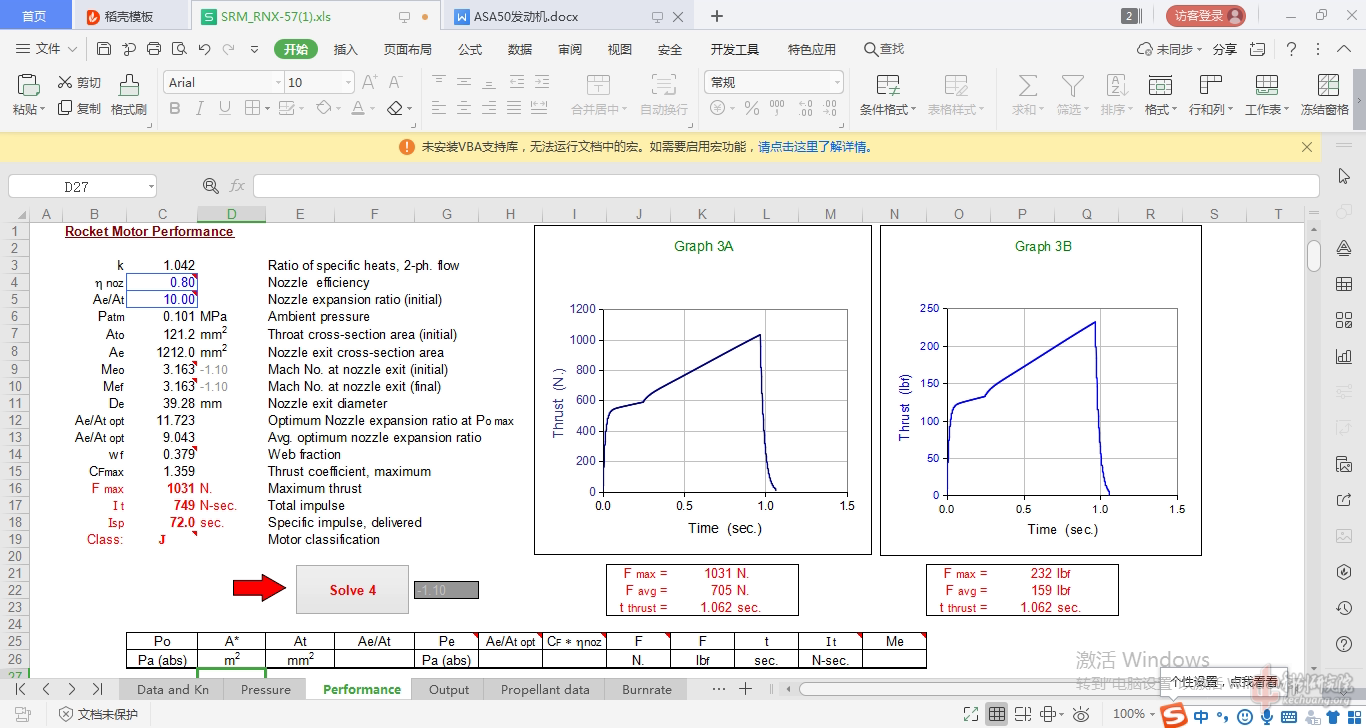Add a new sheet with plus button
Image resolution: width=1366 pixels, height=728 pixels.
tap(745, 689)
